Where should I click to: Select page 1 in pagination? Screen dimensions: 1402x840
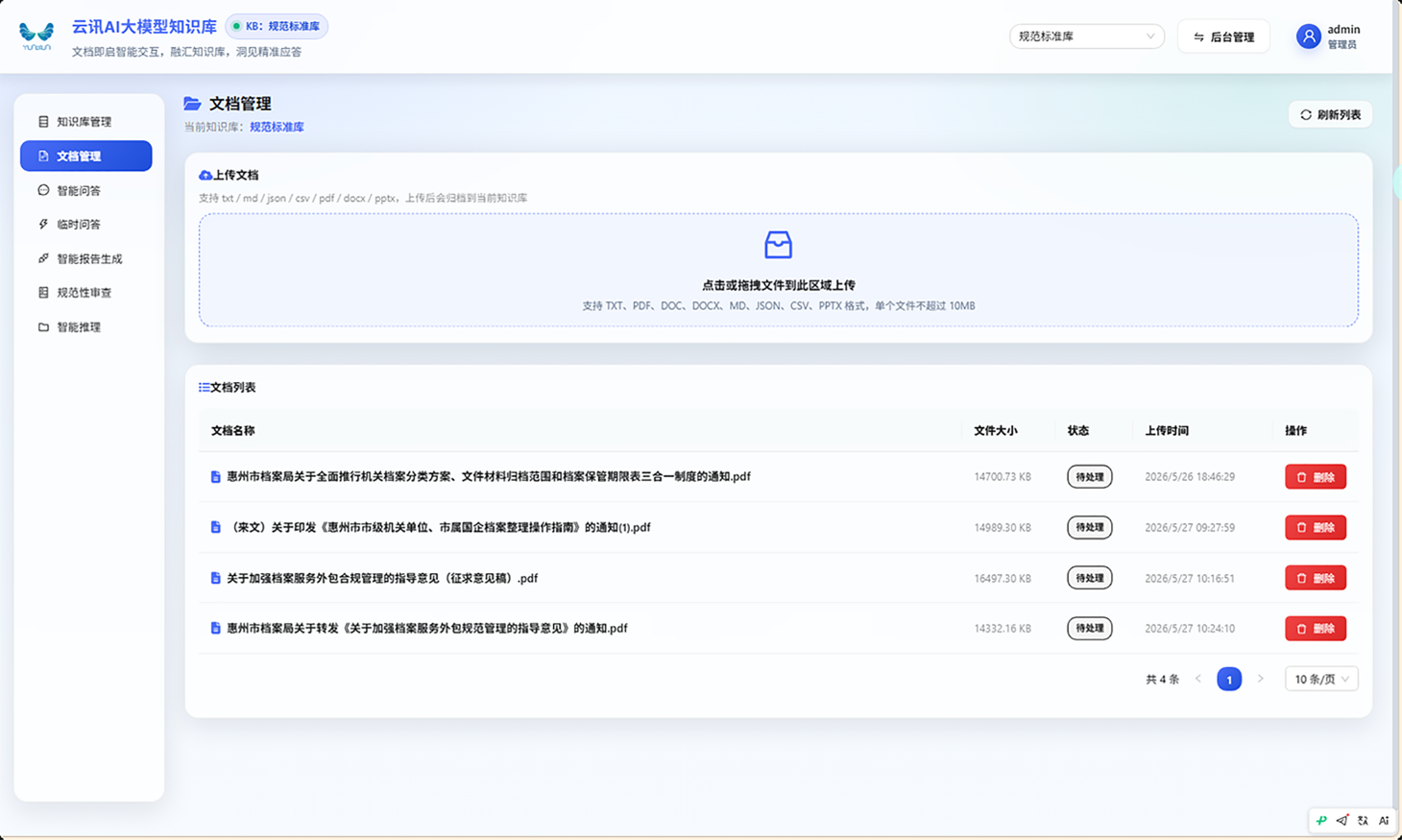1229,679
